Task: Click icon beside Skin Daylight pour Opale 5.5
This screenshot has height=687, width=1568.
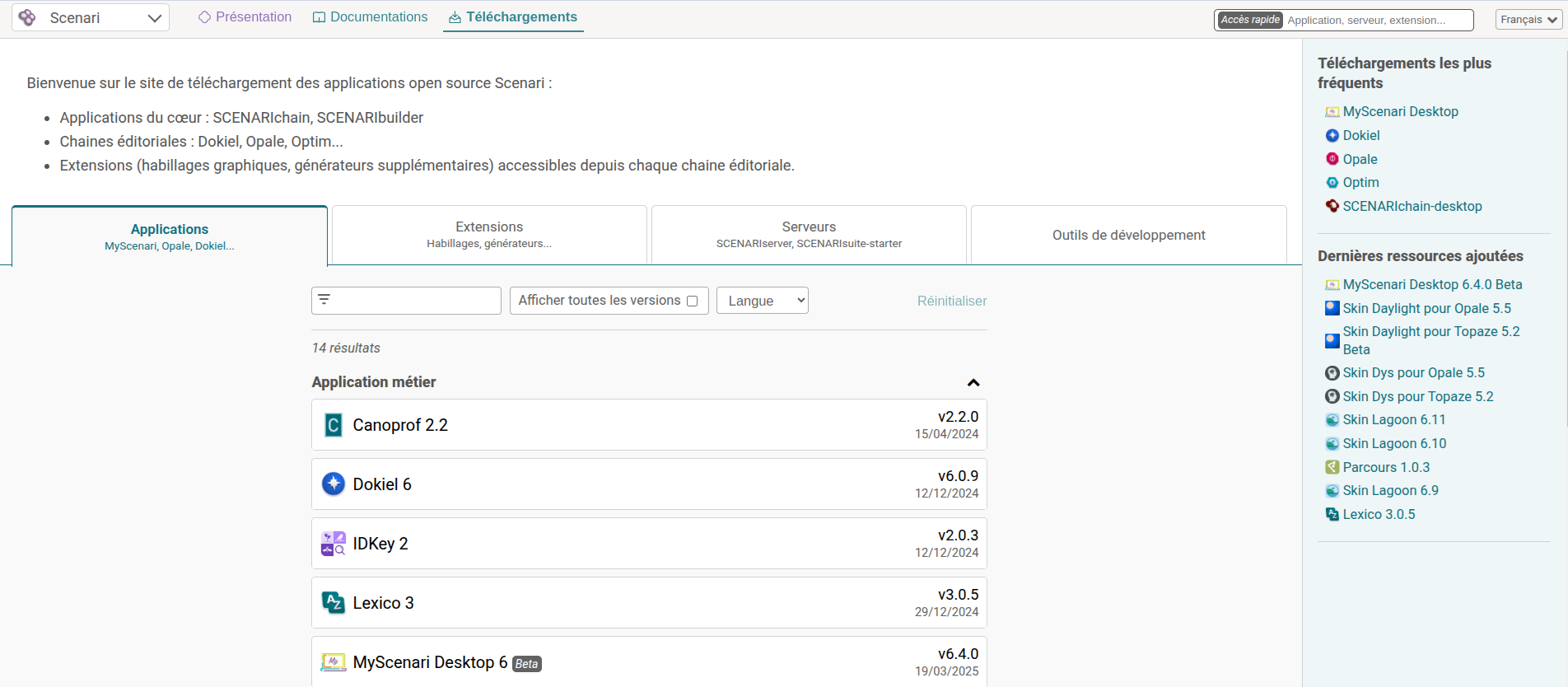Action: tap(1332, 308)
